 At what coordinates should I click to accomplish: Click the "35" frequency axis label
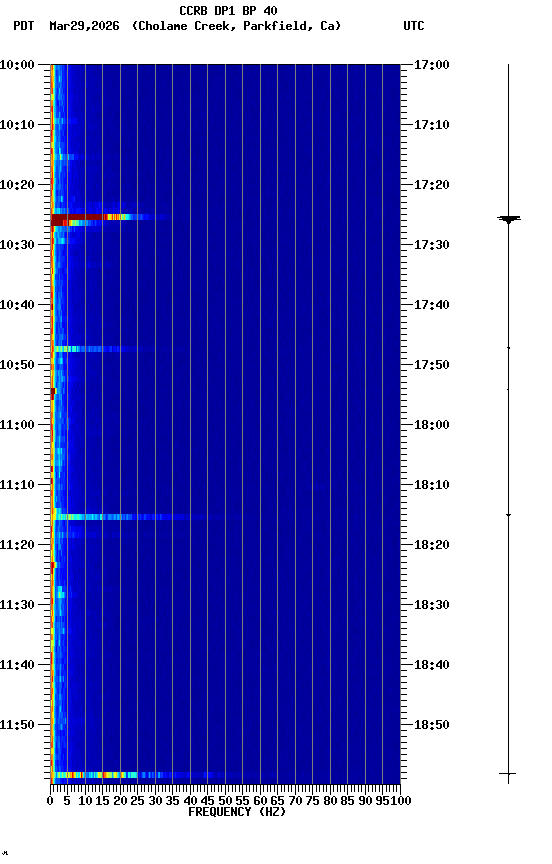(172, 802)
